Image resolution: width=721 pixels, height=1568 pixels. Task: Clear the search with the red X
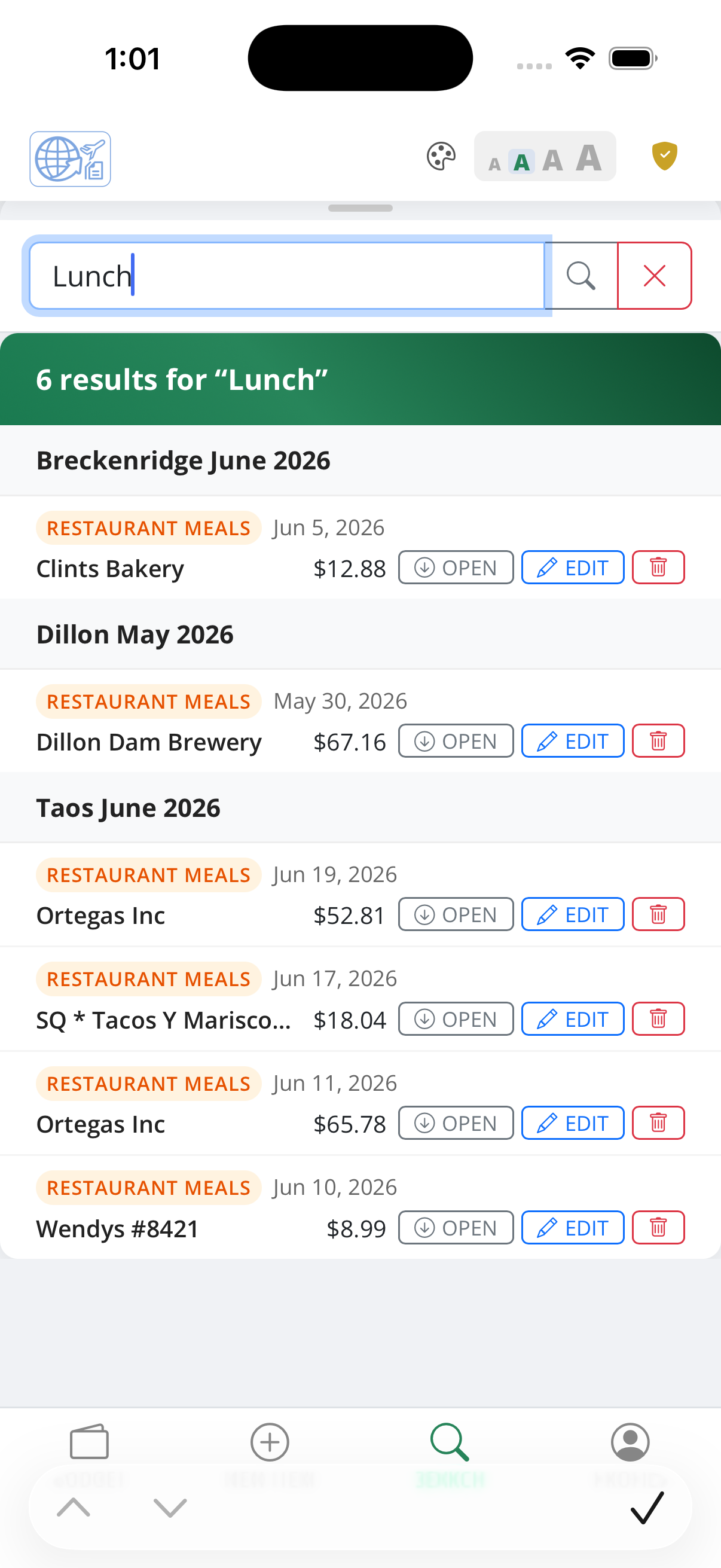[x=655, y=276]
